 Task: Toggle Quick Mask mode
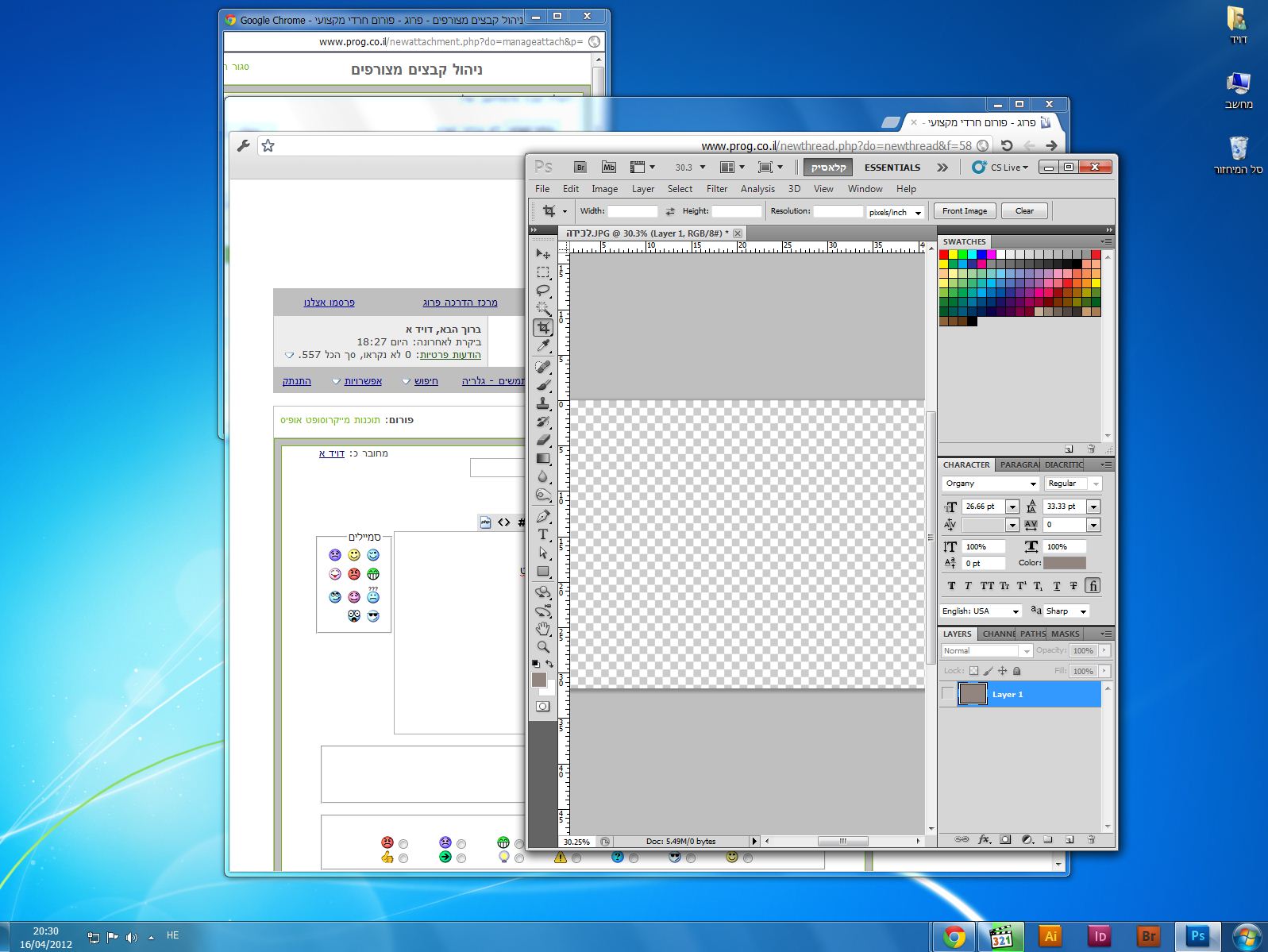coord(543,706)
